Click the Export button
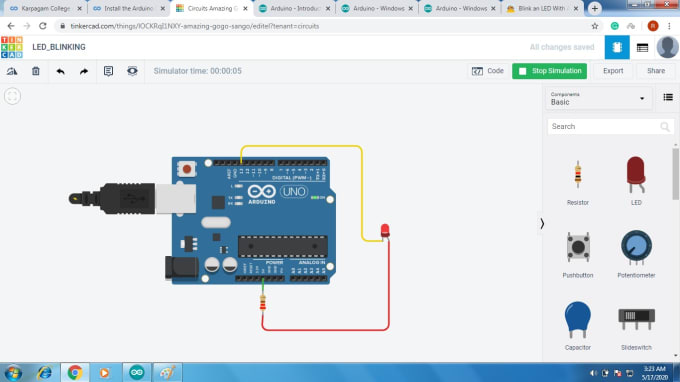Screen dimensions: 680x382 pyautogui.click(x=613, y=71)
